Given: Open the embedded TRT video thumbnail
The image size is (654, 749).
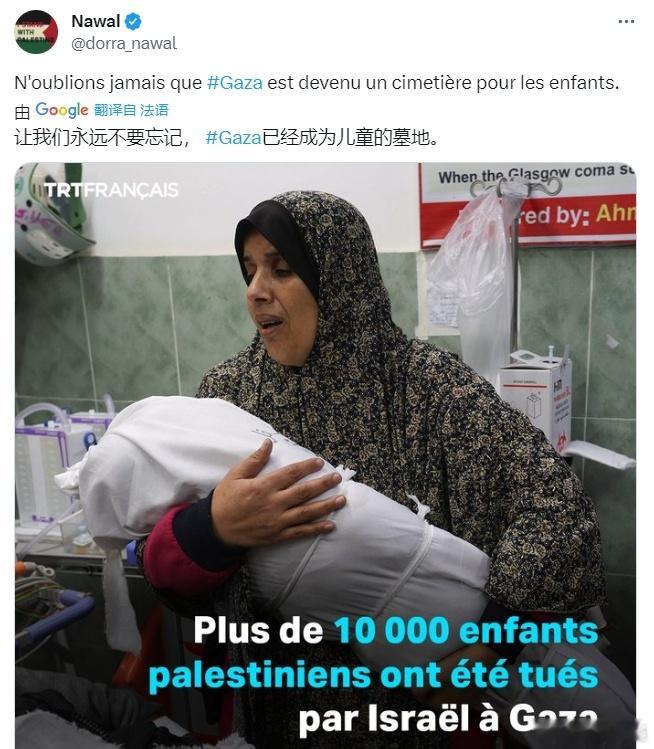Looking at the screenshot, I should 325,456.
